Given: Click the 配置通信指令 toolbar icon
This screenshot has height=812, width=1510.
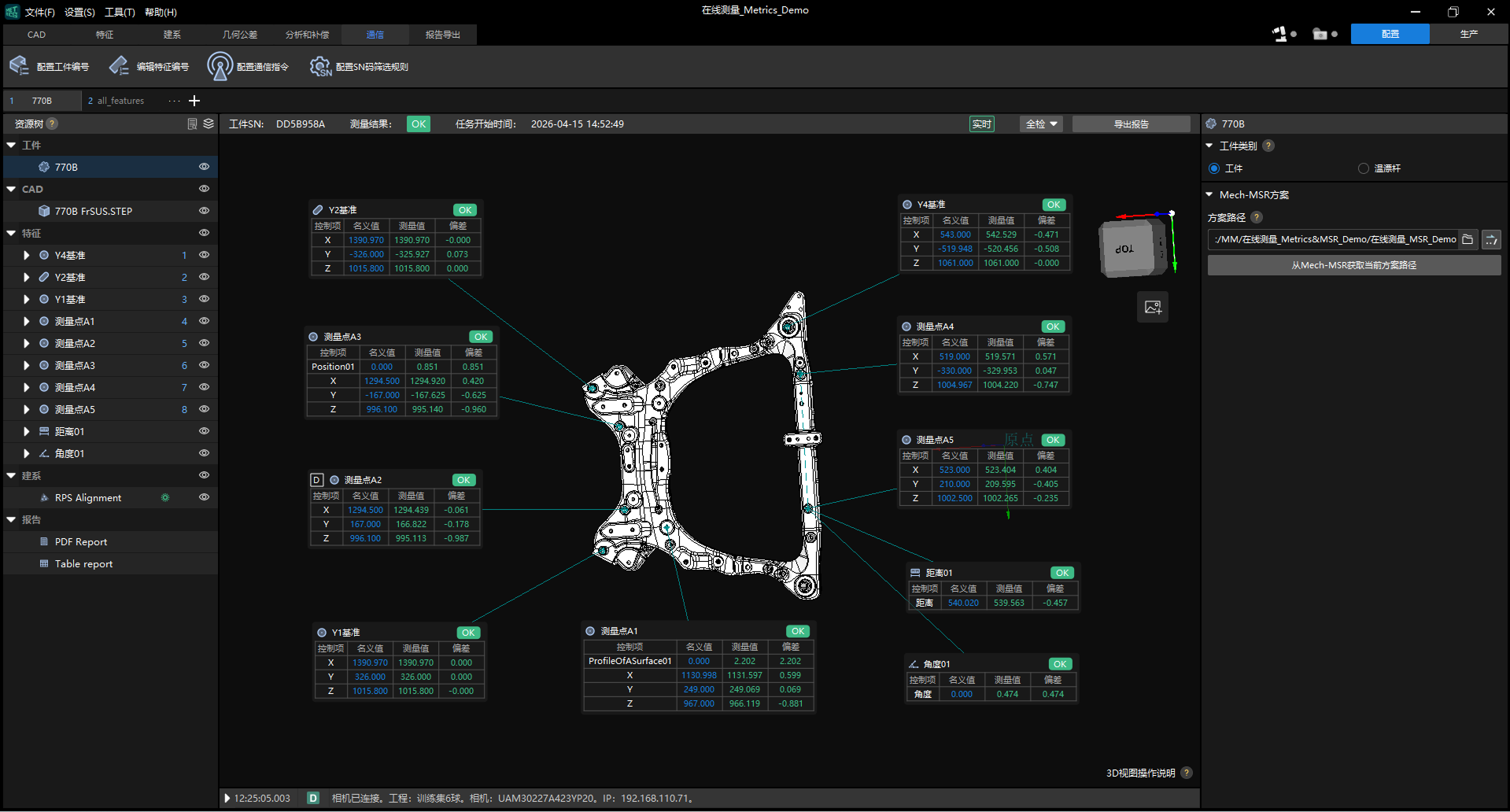Looking at the screenshot, I should pyautogui.click(x=220, y=66).
